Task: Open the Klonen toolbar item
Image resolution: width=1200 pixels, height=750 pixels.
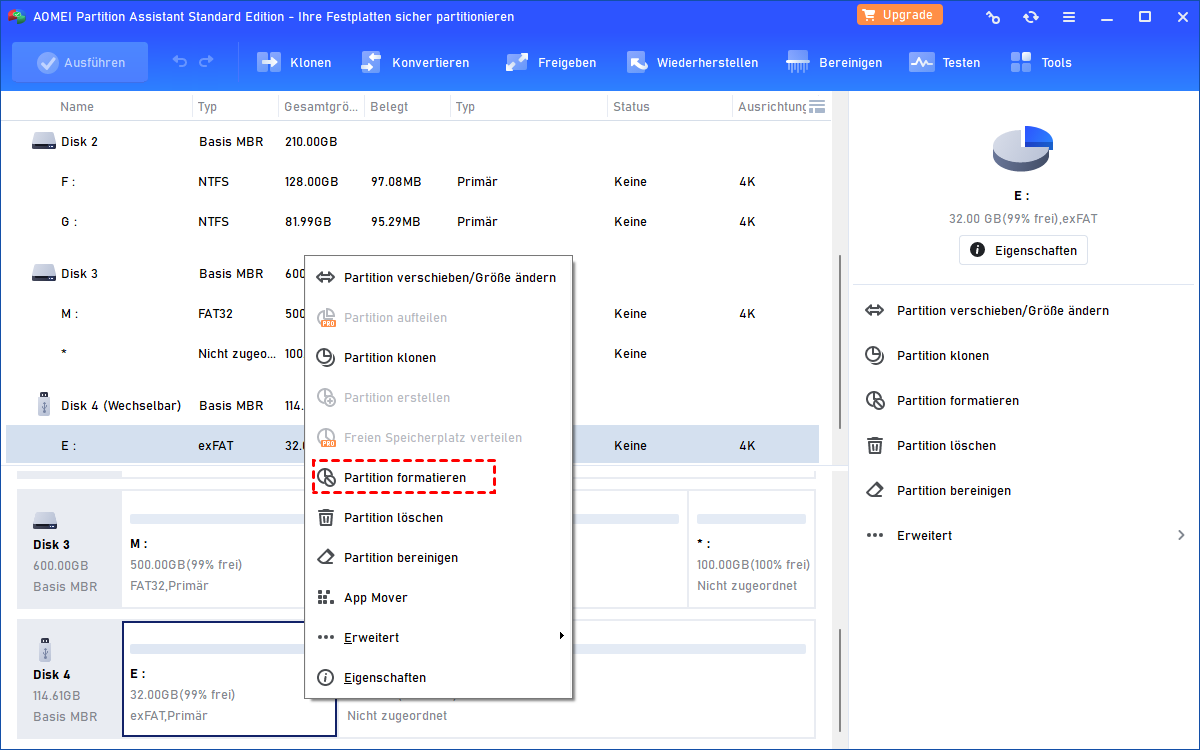Action: [x=294, y=62]
